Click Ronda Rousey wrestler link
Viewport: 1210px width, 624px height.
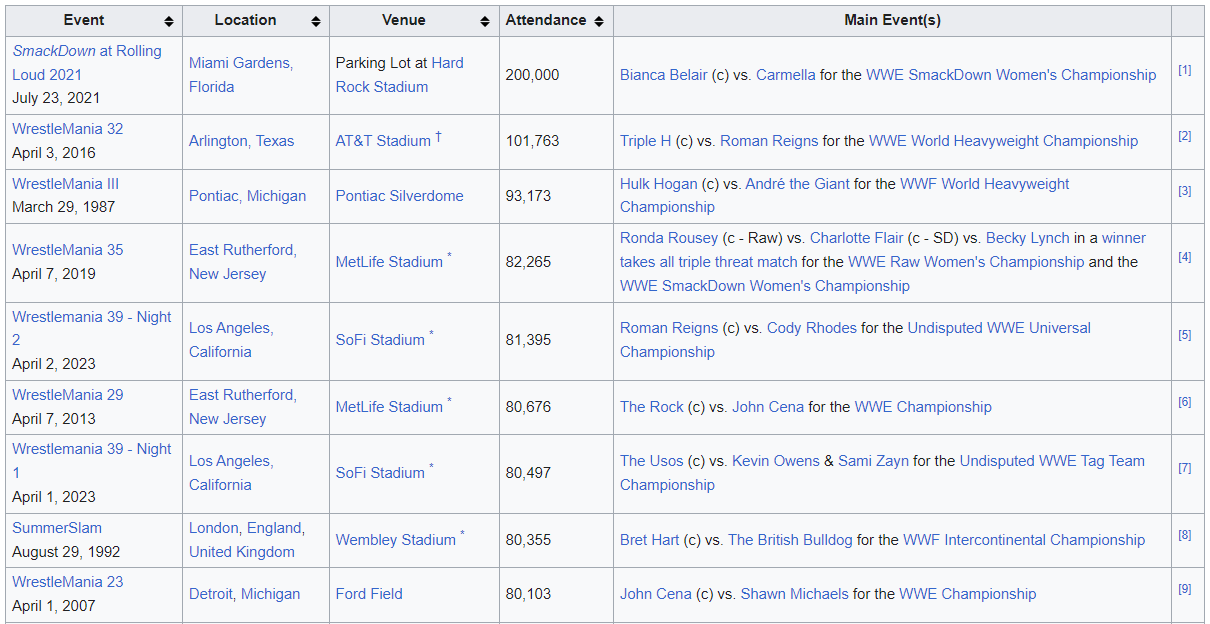pyautogui.click(x=669, y=237)
